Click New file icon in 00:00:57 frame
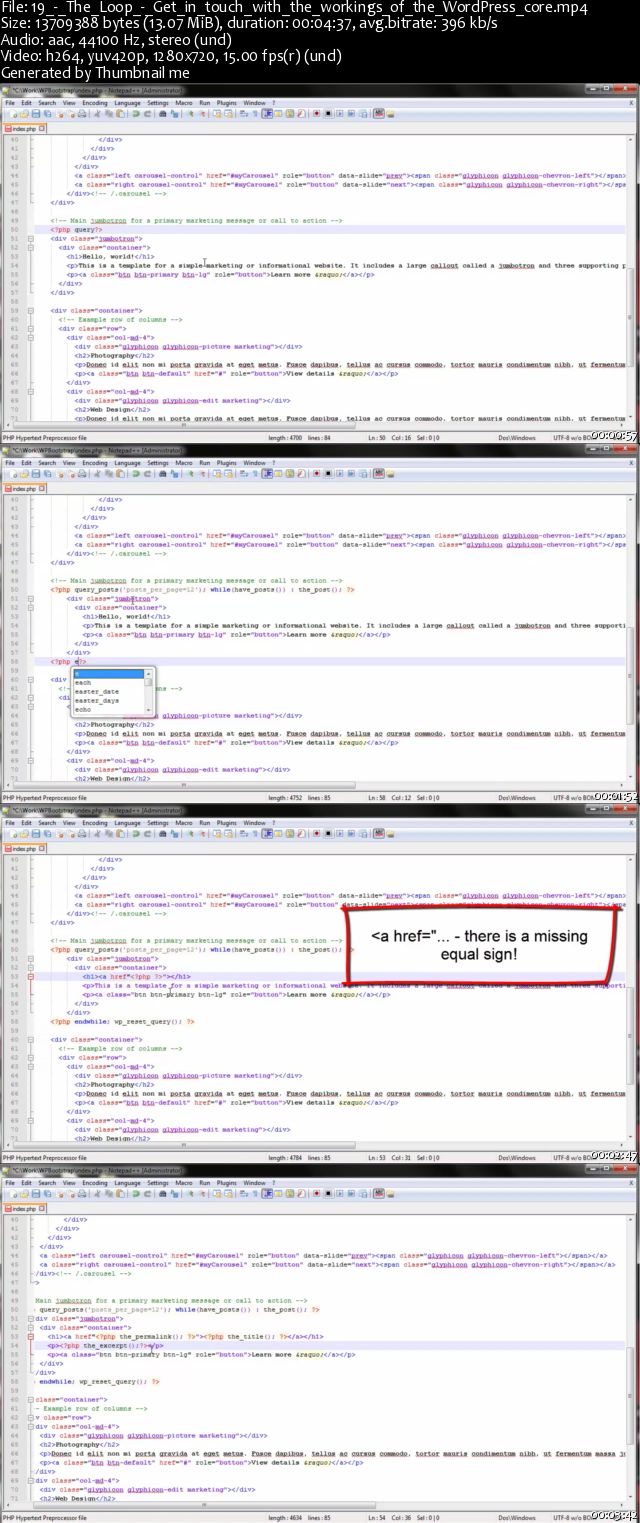Viewport: 640px width, 1523px height. coord(14,114)
